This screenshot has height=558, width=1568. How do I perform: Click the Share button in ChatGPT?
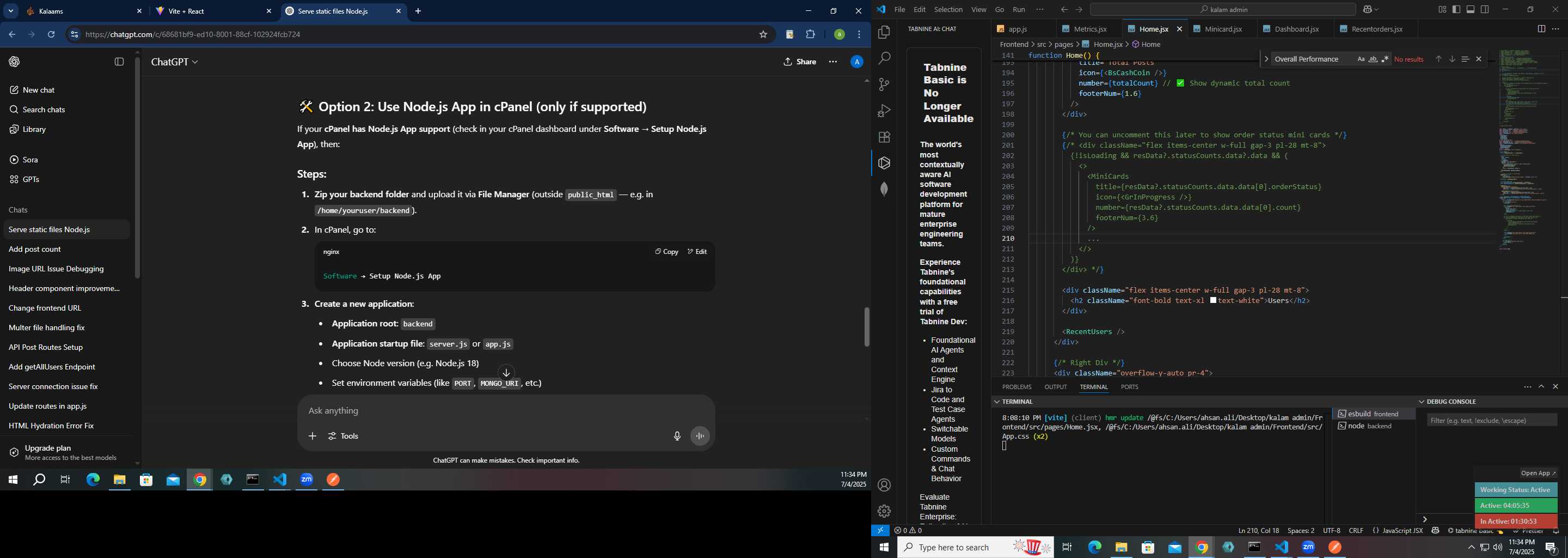(x=800, y=62)
